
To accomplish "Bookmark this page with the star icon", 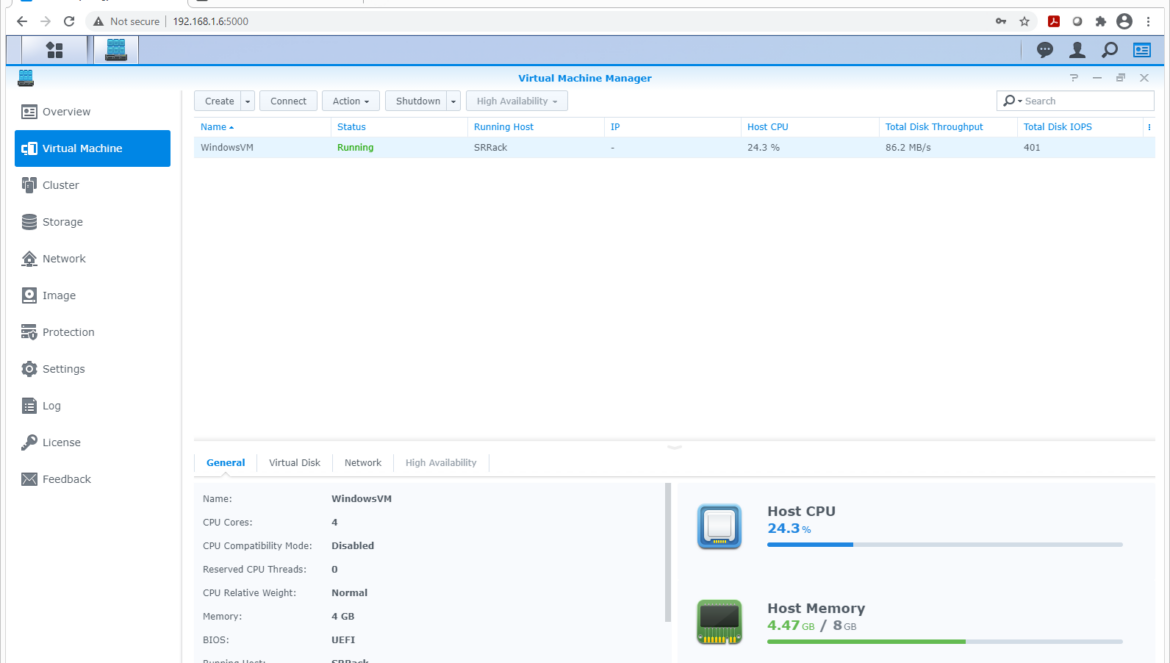I will (1024, 22).
